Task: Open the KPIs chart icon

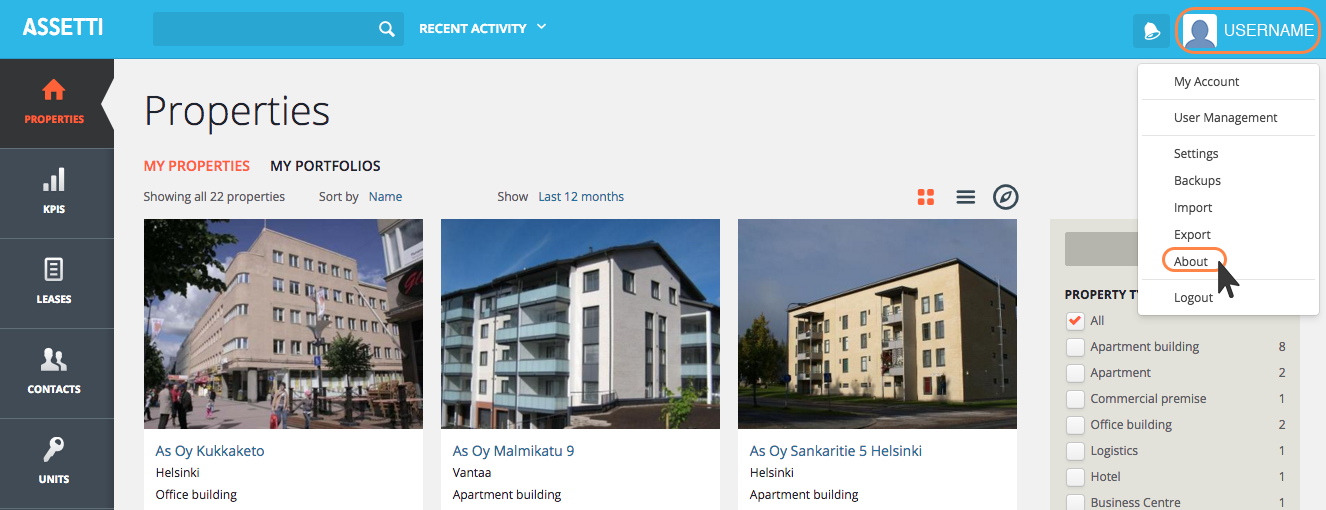Action: click(x=54, y=180)
